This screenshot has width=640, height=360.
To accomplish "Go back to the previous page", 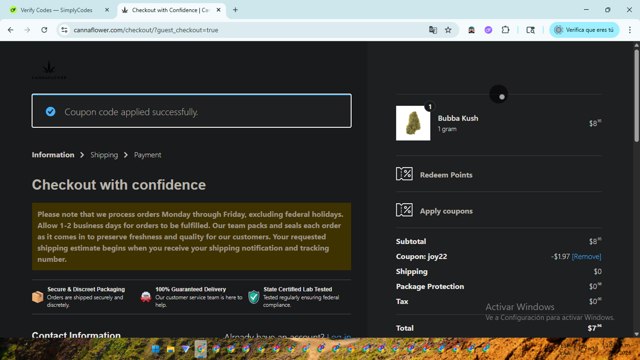I will pos(11,30).
